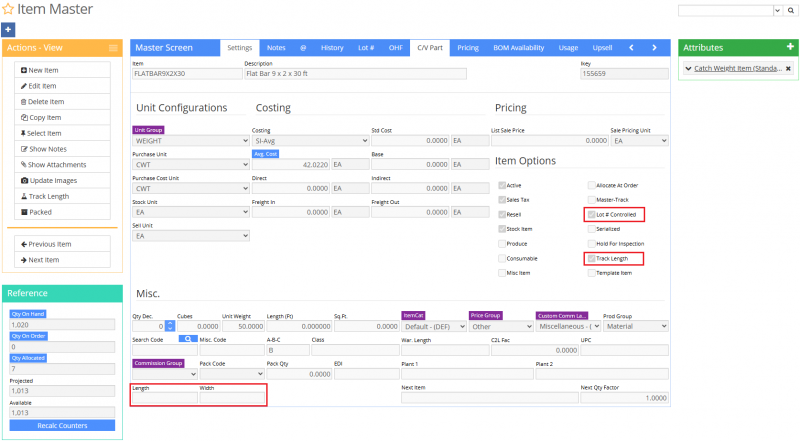The image size is (800, 441).
Task: Toggle the Track Length checkbox
Action: (591, 258)
